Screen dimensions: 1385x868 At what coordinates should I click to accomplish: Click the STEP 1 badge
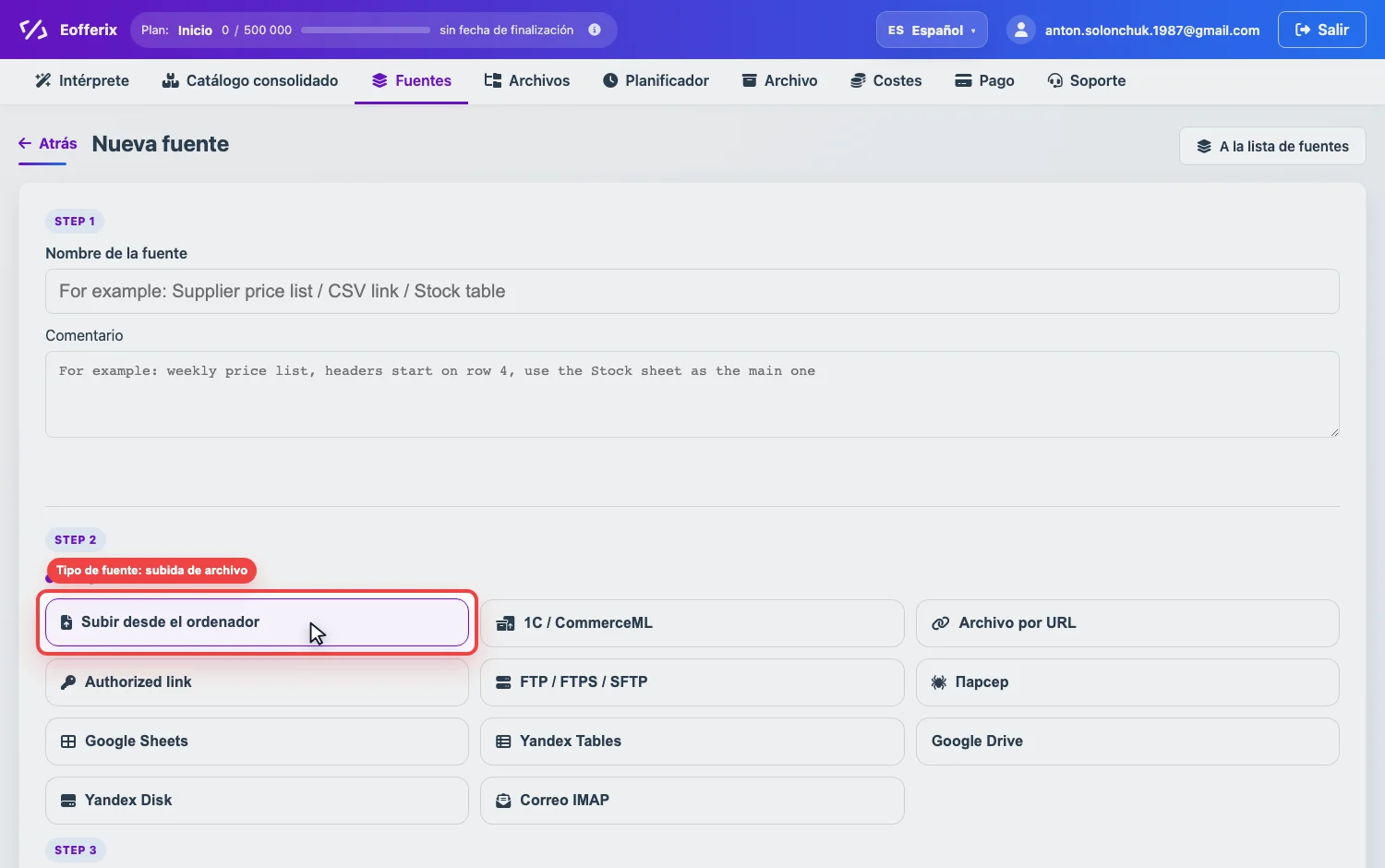75,222
